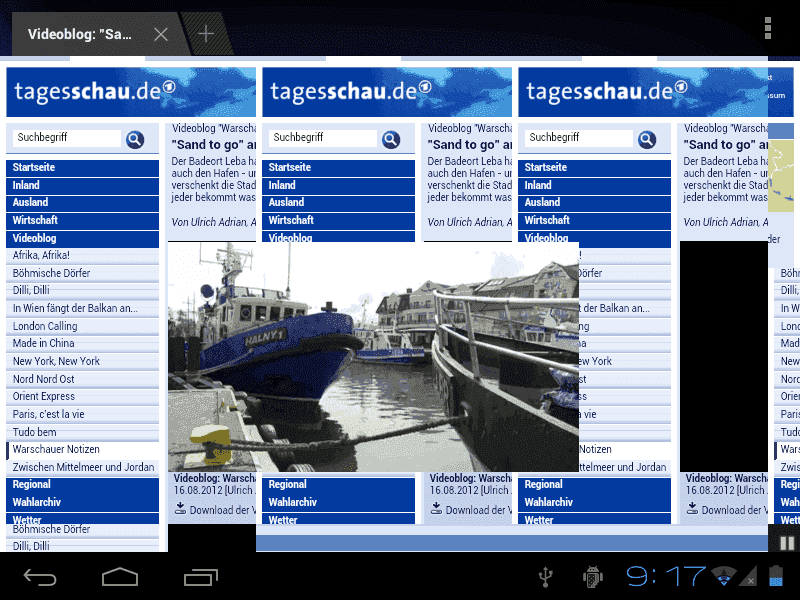Open the browser overflow menu
The image size is (800, 600).
coord(767,28)
